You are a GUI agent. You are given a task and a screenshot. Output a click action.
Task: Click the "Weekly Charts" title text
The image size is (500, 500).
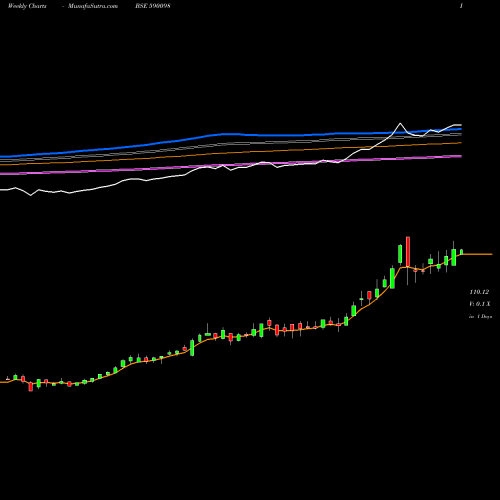27,6
